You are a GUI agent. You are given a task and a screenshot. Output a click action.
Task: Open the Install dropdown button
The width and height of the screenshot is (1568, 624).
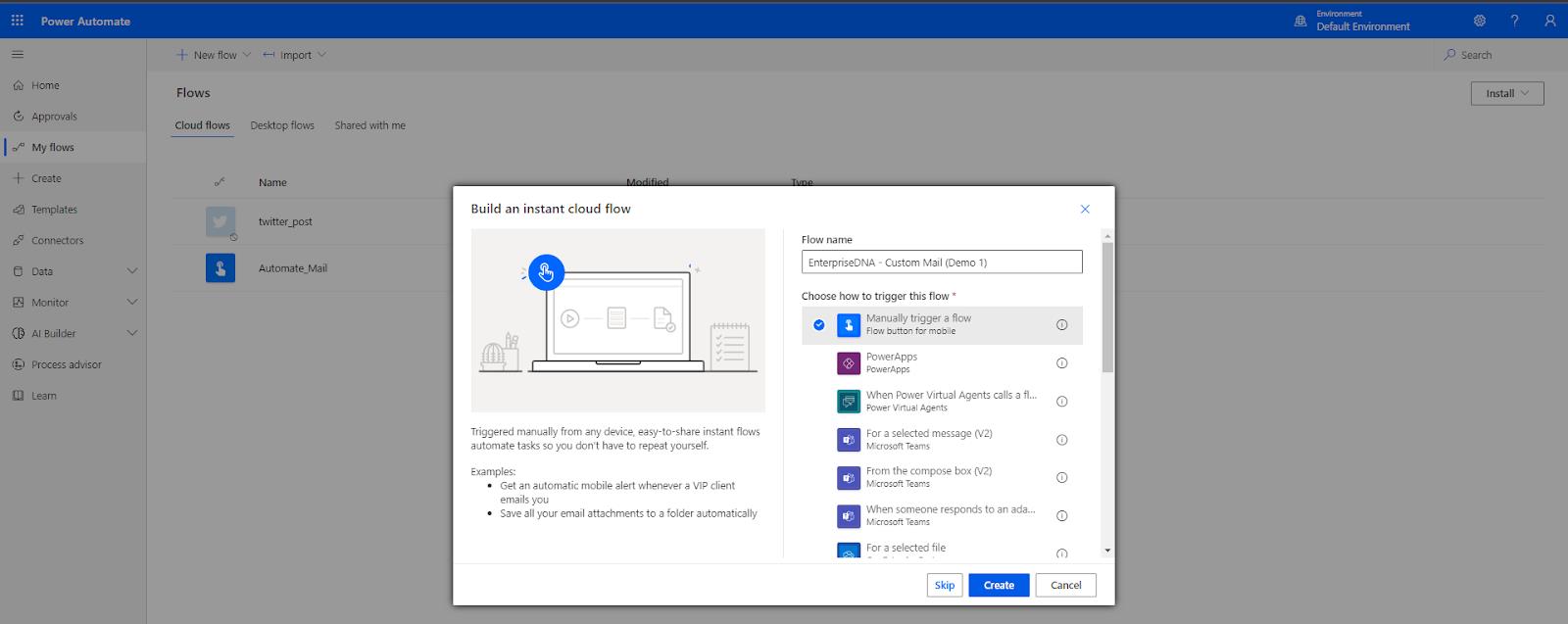coord(1507,93)
